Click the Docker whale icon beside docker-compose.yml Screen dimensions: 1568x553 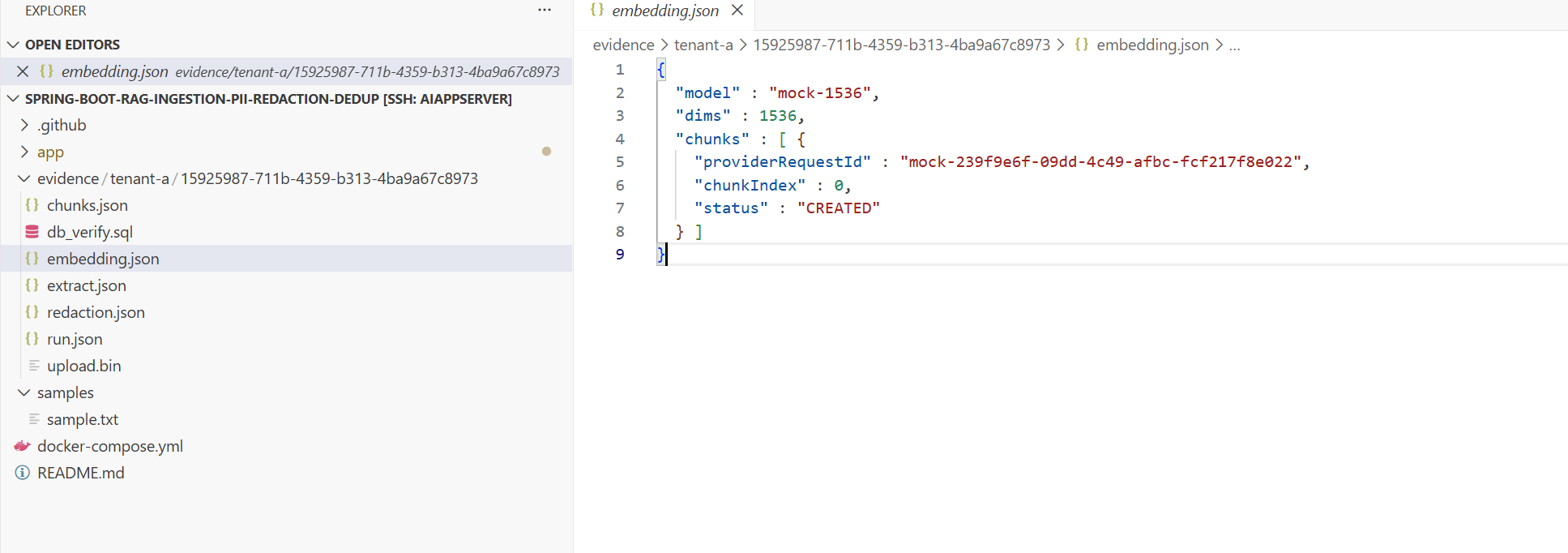point(23,446)
